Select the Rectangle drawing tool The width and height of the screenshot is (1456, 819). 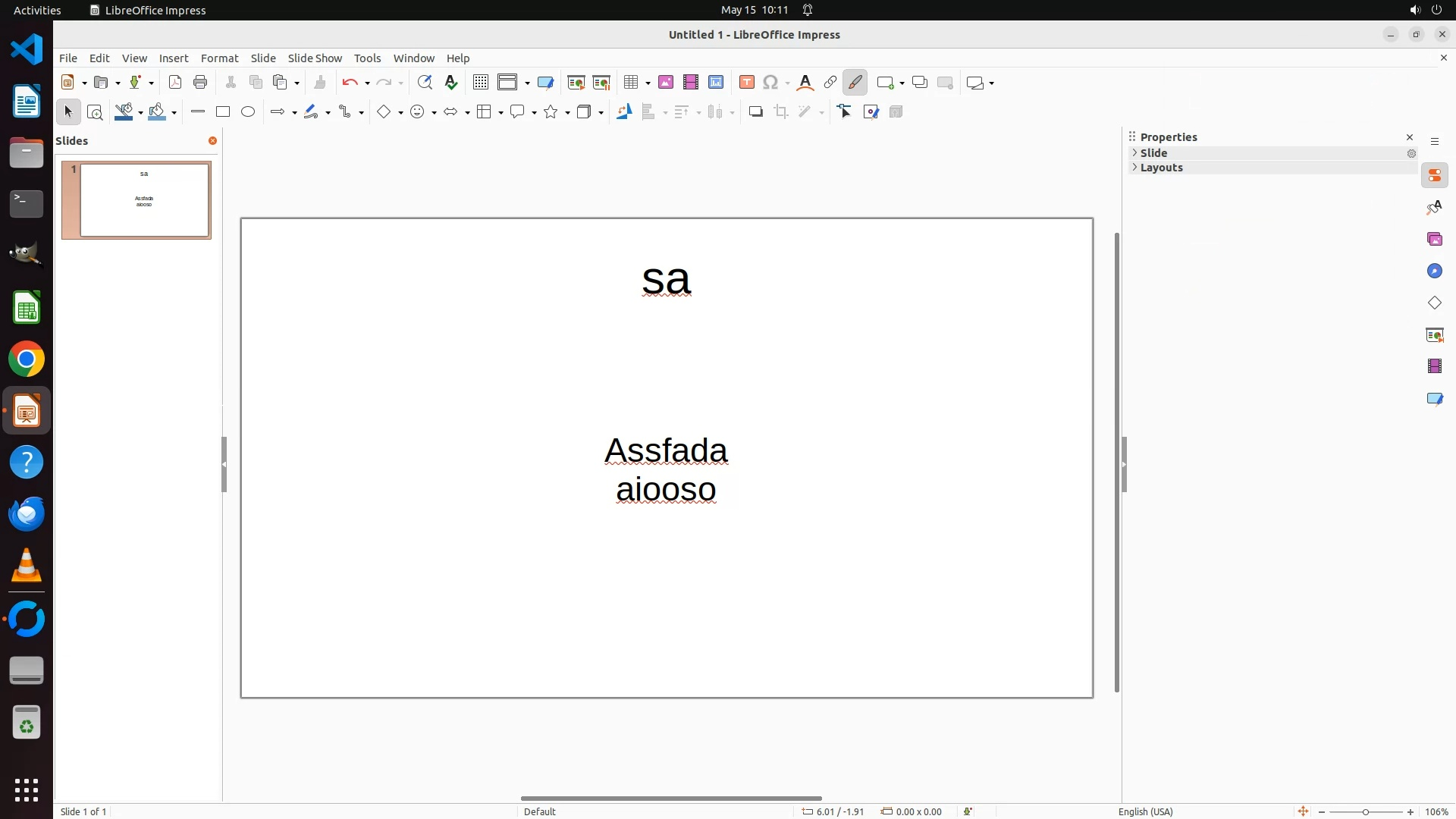tap(223, 112)
